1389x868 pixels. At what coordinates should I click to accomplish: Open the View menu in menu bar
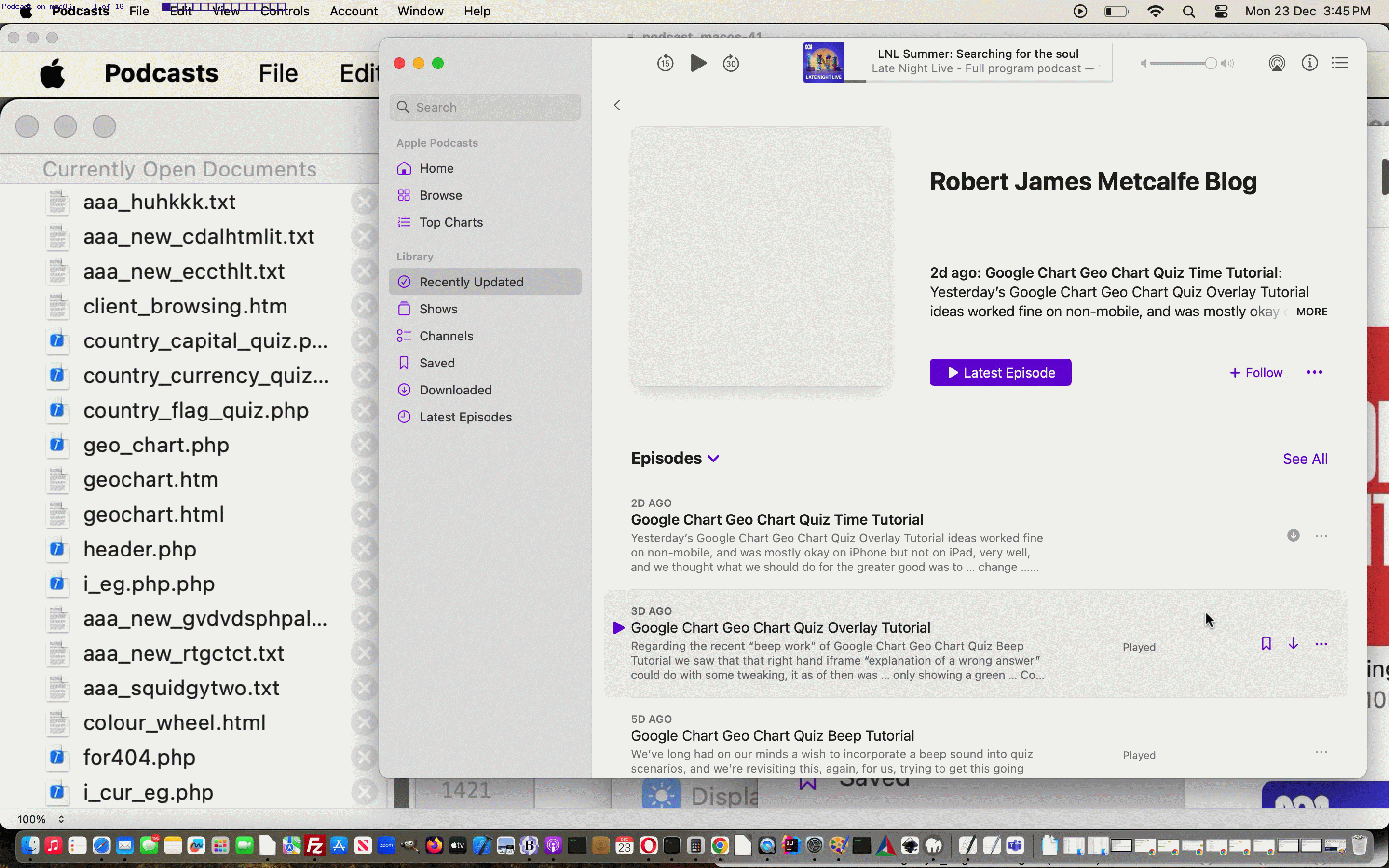coord(226,11)
